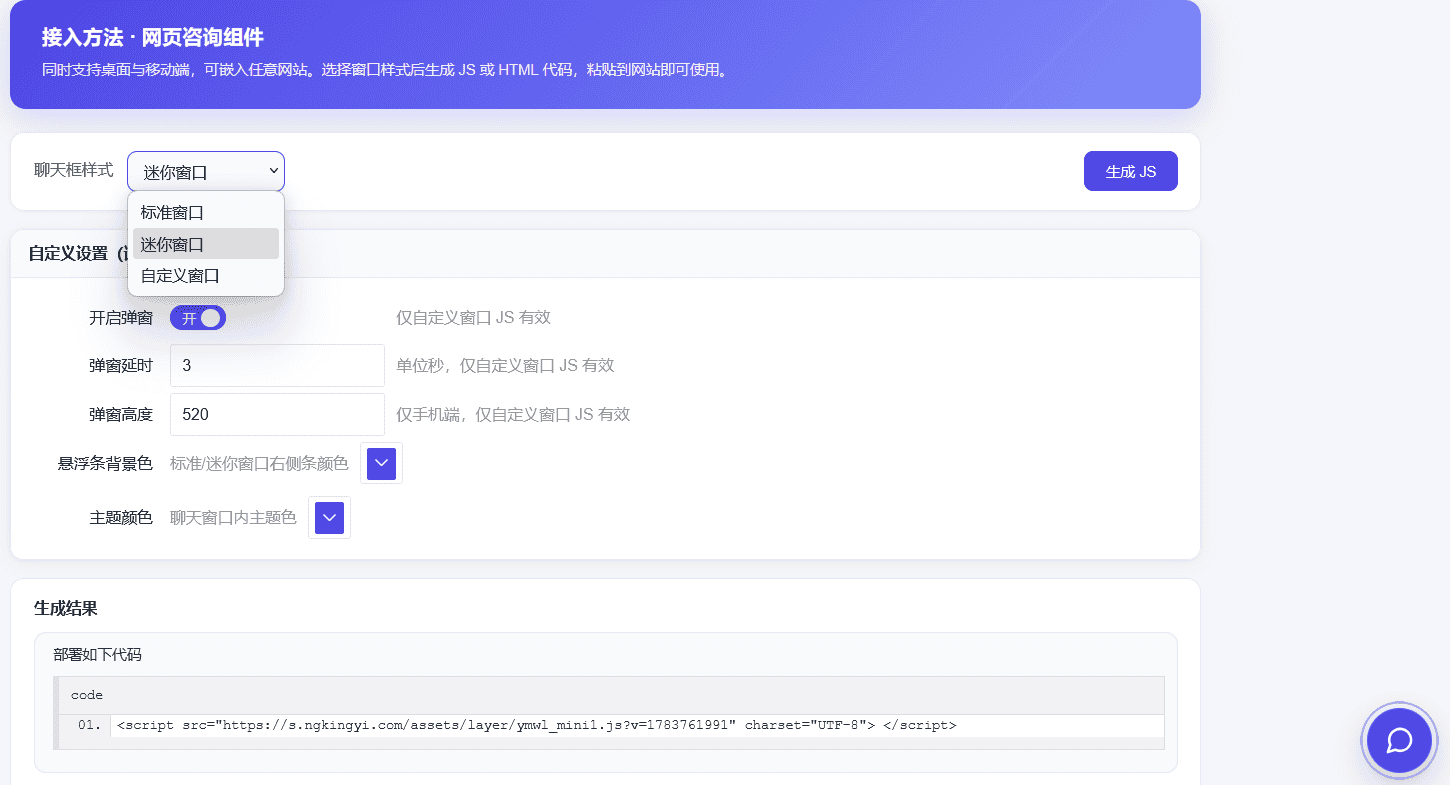This screenshot has height=785, width=1450.
Task: Click the 聊天窗口内主题色 description
Action: point(233,517)
